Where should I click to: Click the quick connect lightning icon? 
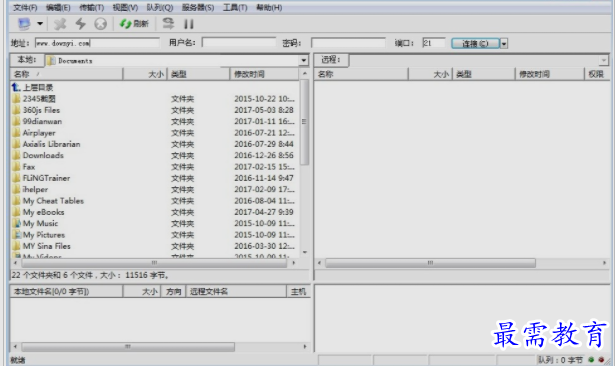80,24
